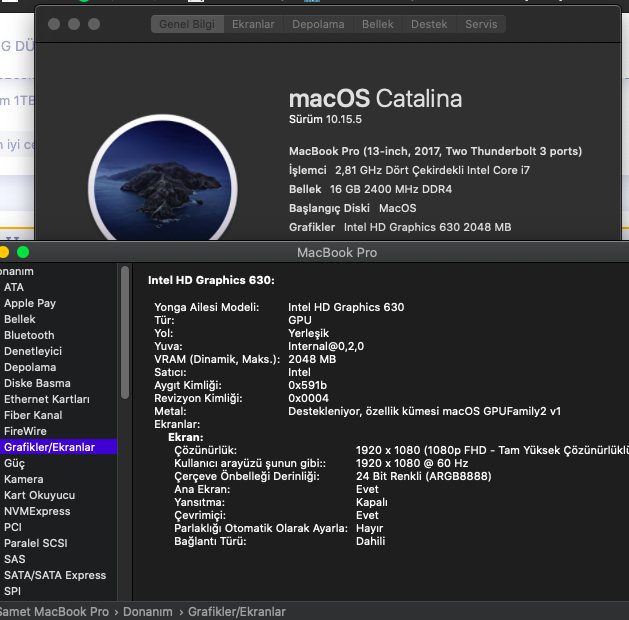The image size is (629, 620).
Task: Switch to the Servis tab
Action: pyautogui.click(x=479, y=24)
